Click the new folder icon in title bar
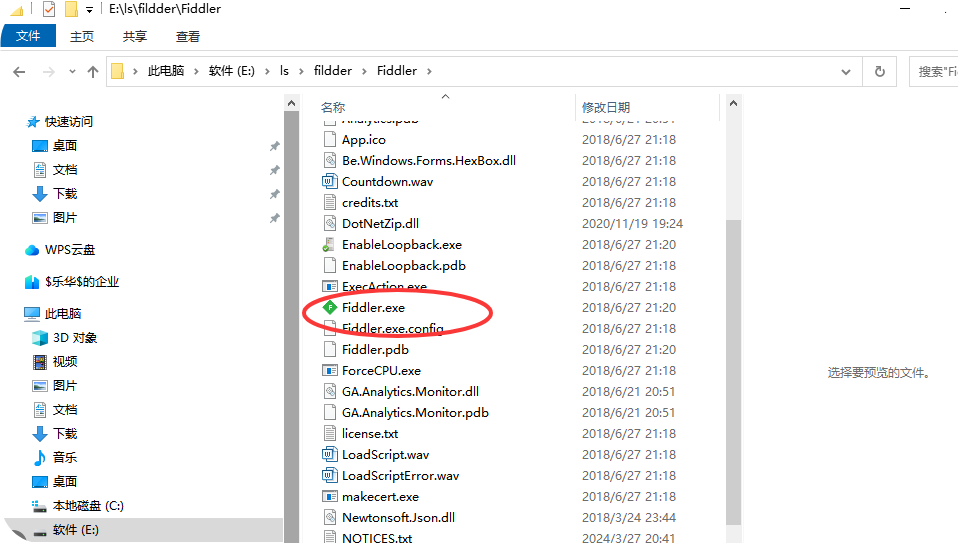 click(x=71, y=9)
